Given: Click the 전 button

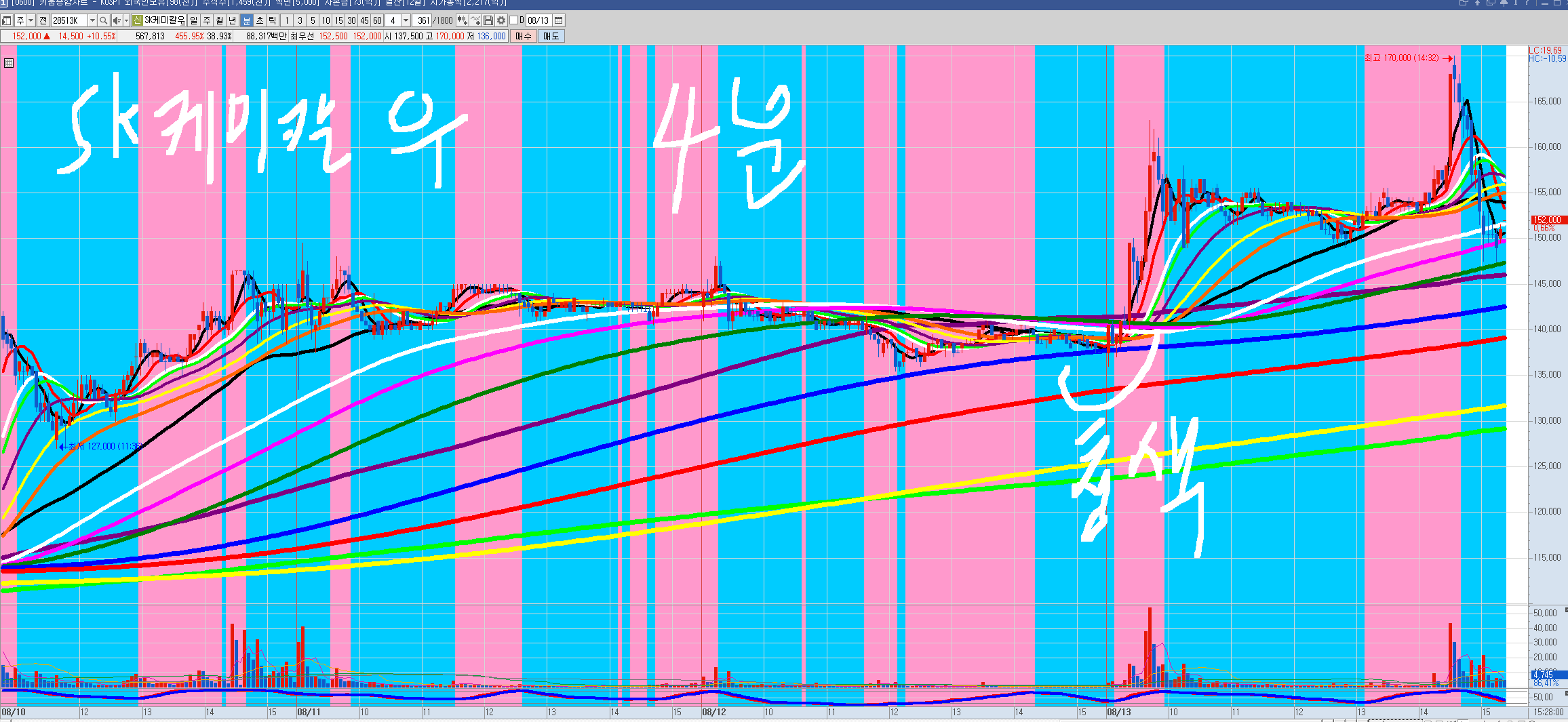Looking at the screenshot, I should tap(43, 20).
